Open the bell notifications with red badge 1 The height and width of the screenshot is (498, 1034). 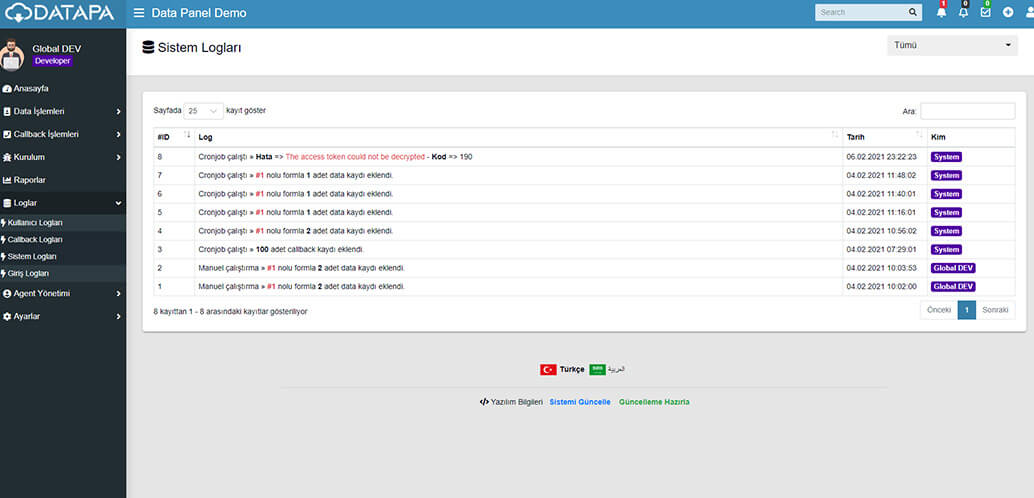[941, 11]
